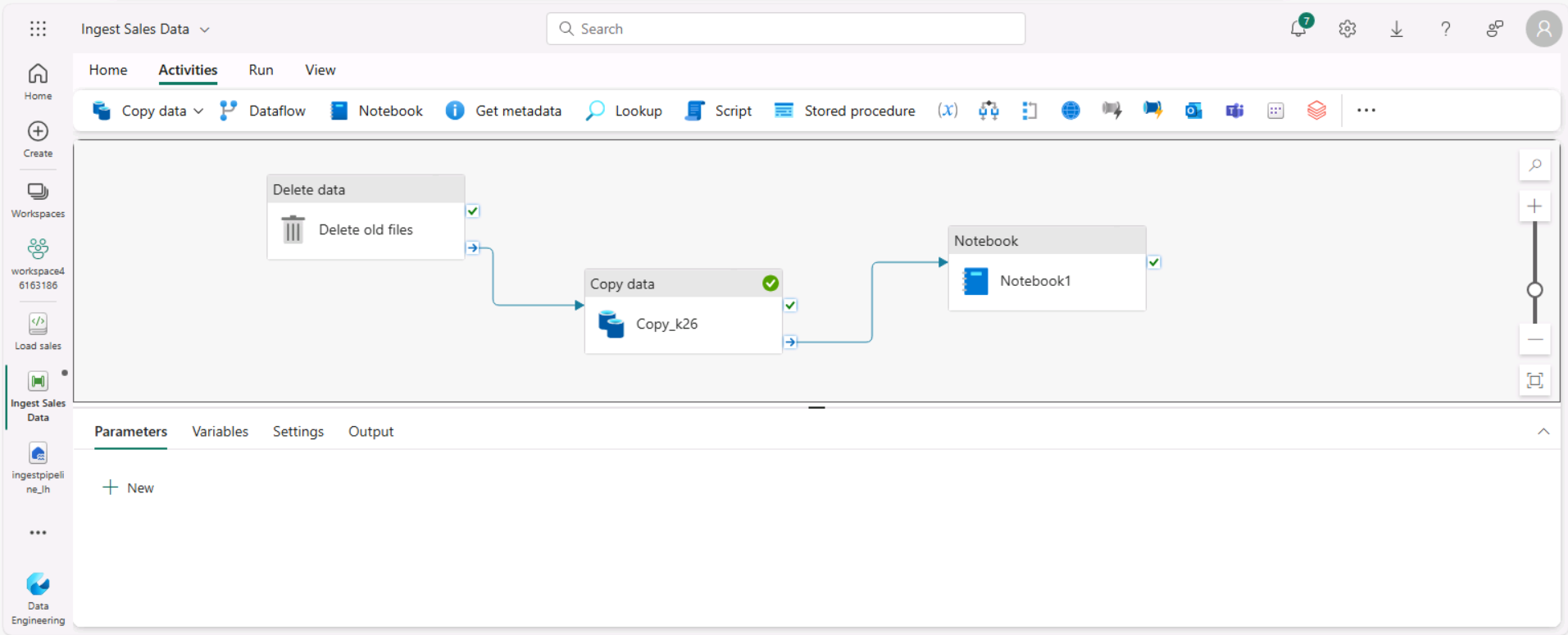Open the View ribbon tab
The width and height of the screenshot is (1568, 635).
[320, 70]
